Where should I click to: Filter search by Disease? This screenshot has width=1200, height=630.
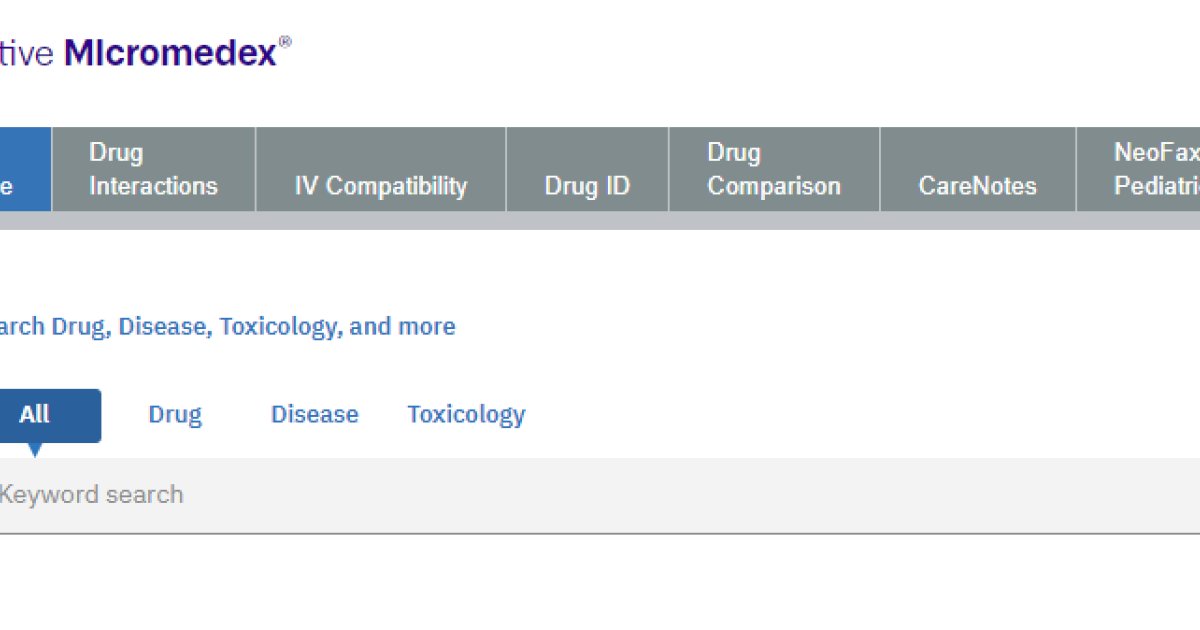point(314,414)
